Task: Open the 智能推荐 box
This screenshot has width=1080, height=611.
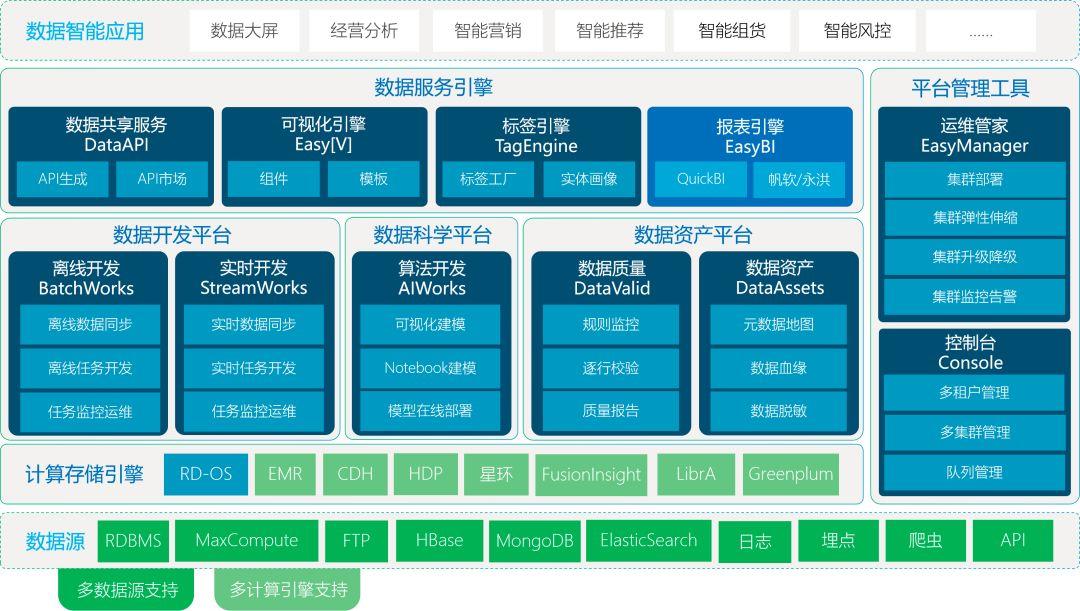Action: (610, 31)
